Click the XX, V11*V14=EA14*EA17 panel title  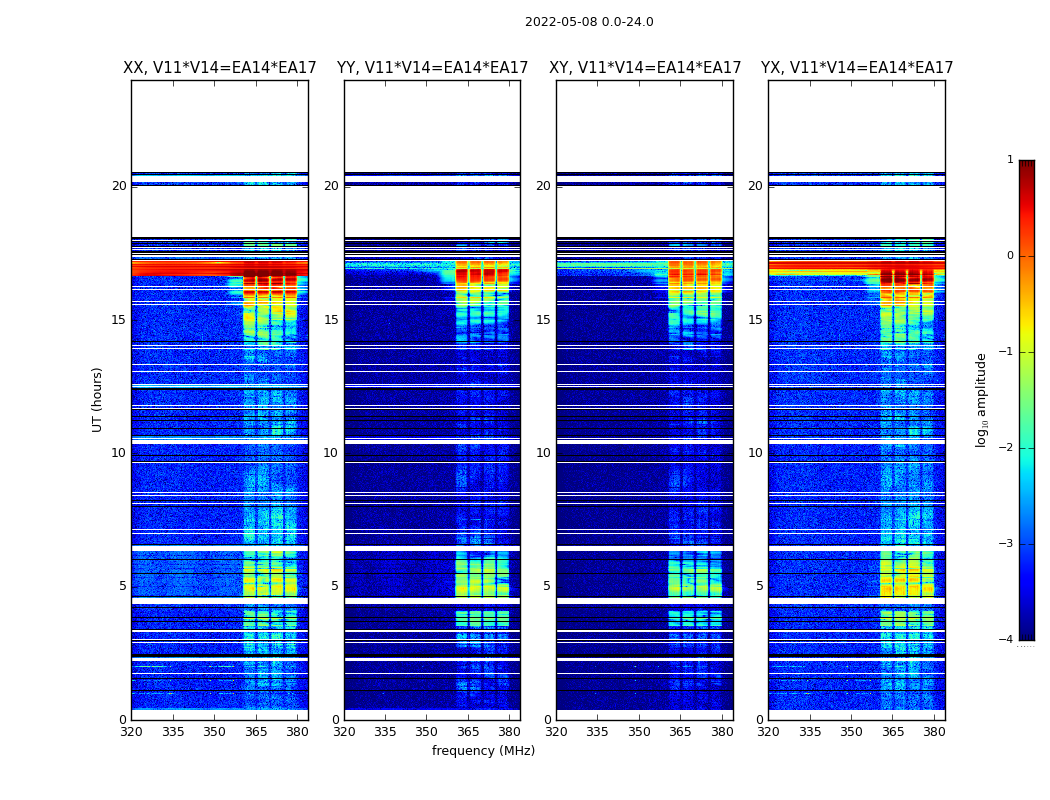tap(220, 68)
